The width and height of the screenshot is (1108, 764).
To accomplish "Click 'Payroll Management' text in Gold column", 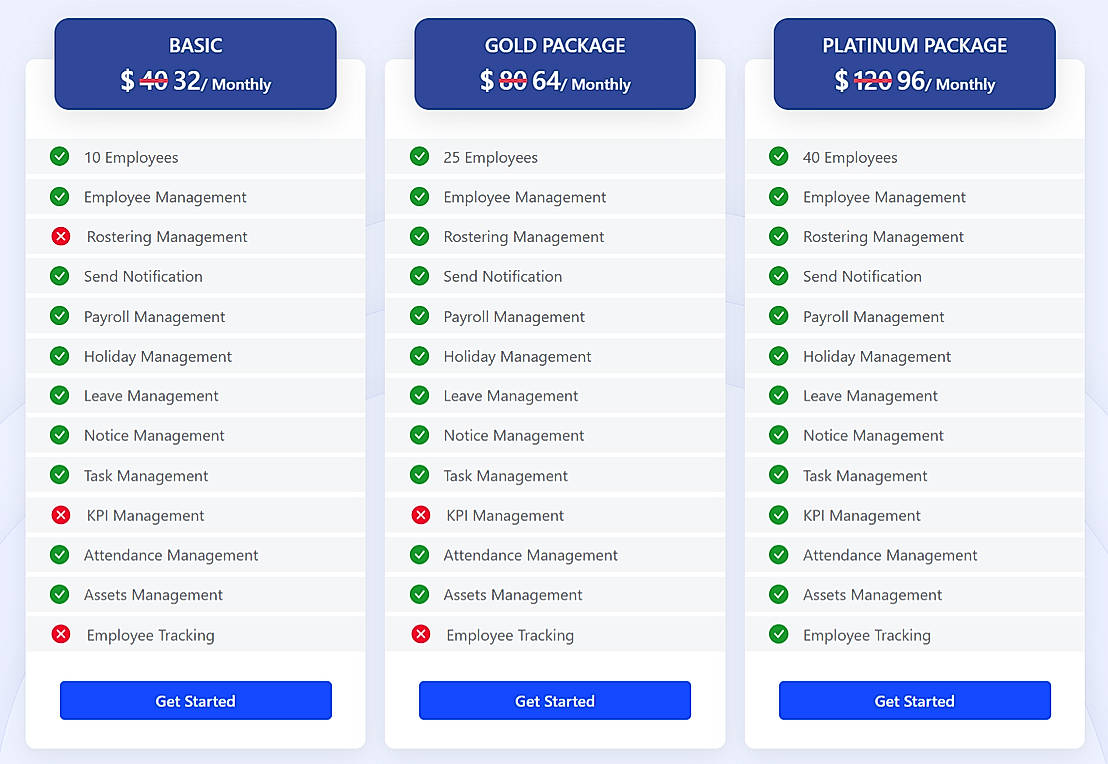I will click(x=514, y=317).
